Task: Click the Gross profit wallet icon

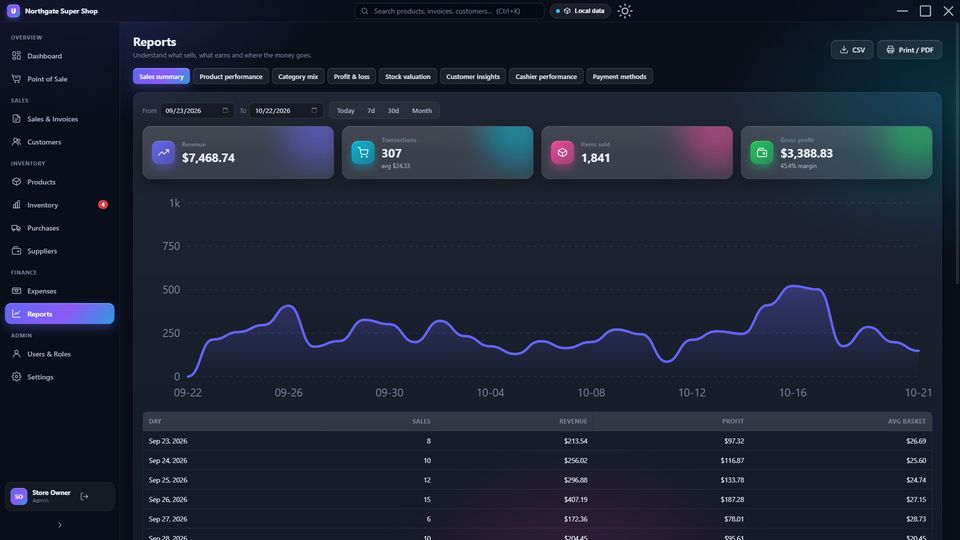Action: pyautogui.click(x=762, y=152)
